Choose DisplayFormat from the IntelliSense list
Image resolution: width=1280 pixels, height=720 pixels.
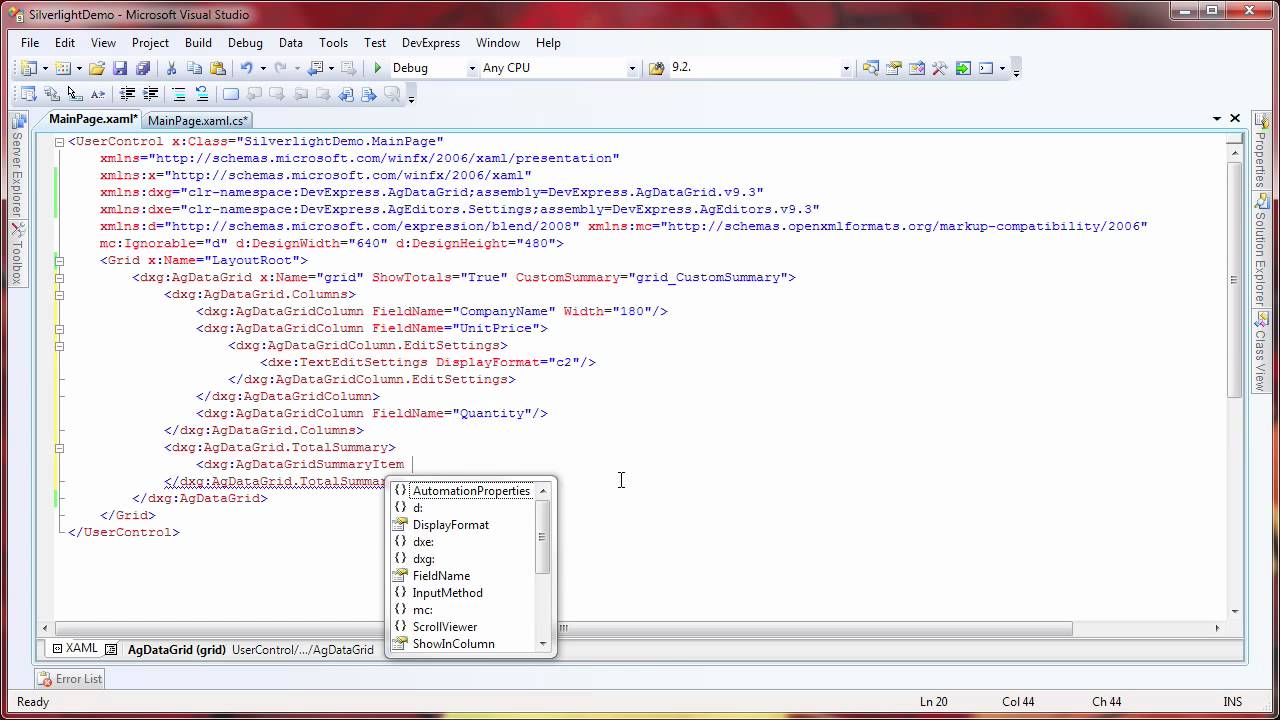pyautogui.click(x=450, y=525)
